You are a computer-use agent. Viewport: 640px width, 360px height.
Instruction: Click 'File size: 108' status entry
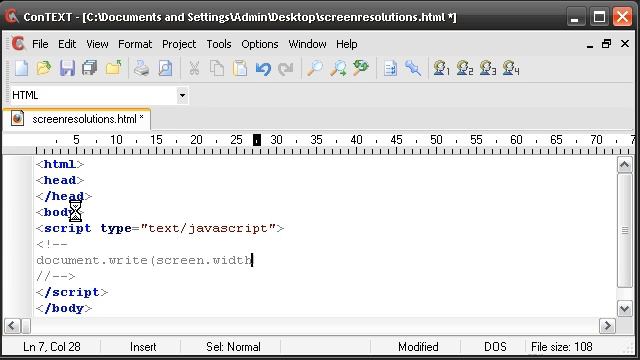(x=561, y=347)
